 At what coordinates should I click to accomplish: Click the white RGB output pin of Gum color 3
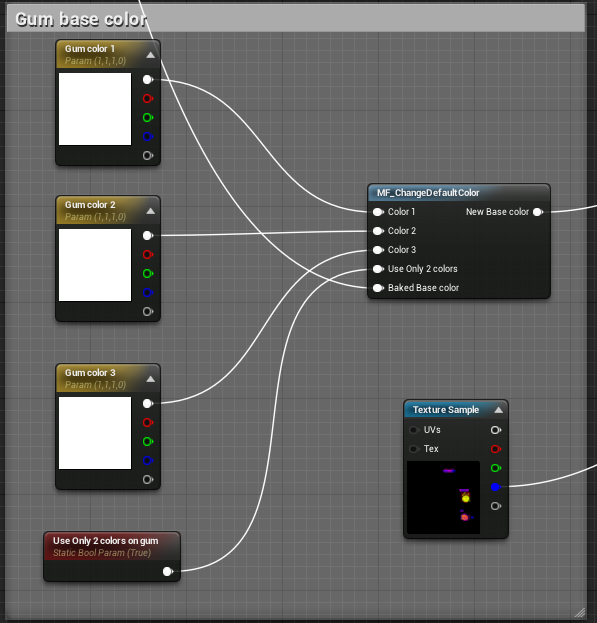(x=148, y=404)
